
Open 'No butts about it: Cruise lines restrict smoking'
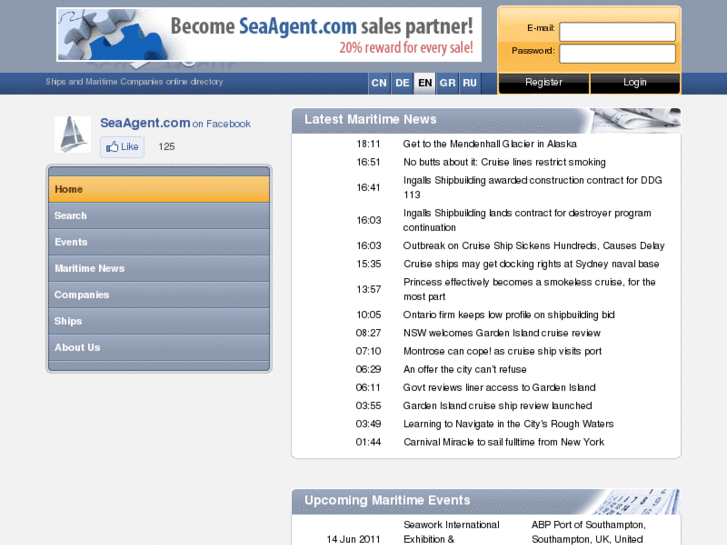click(504, 162)
